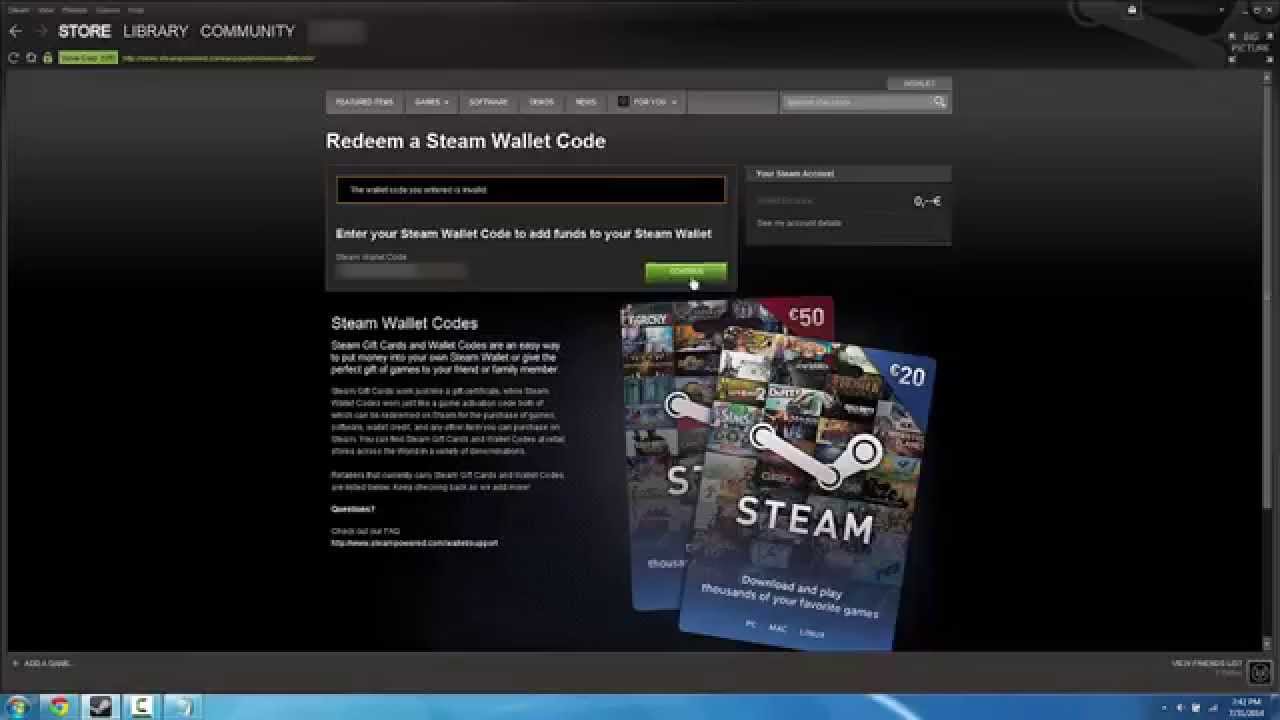This screenshot has width=1280, height=720.
Task: Click the volume icon in system tray
Action: pyautogui.click(x=1181, y=707)
